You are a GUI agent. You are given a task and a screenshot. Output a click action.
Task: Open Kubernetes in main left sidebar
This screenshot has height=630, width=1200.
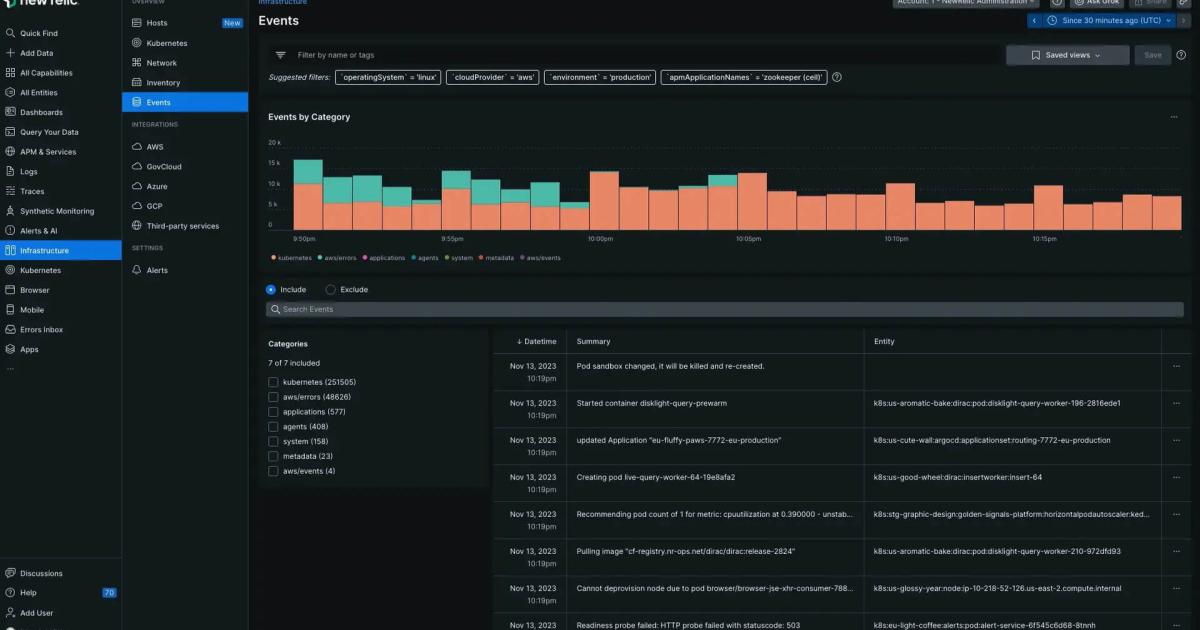point(40,270)
